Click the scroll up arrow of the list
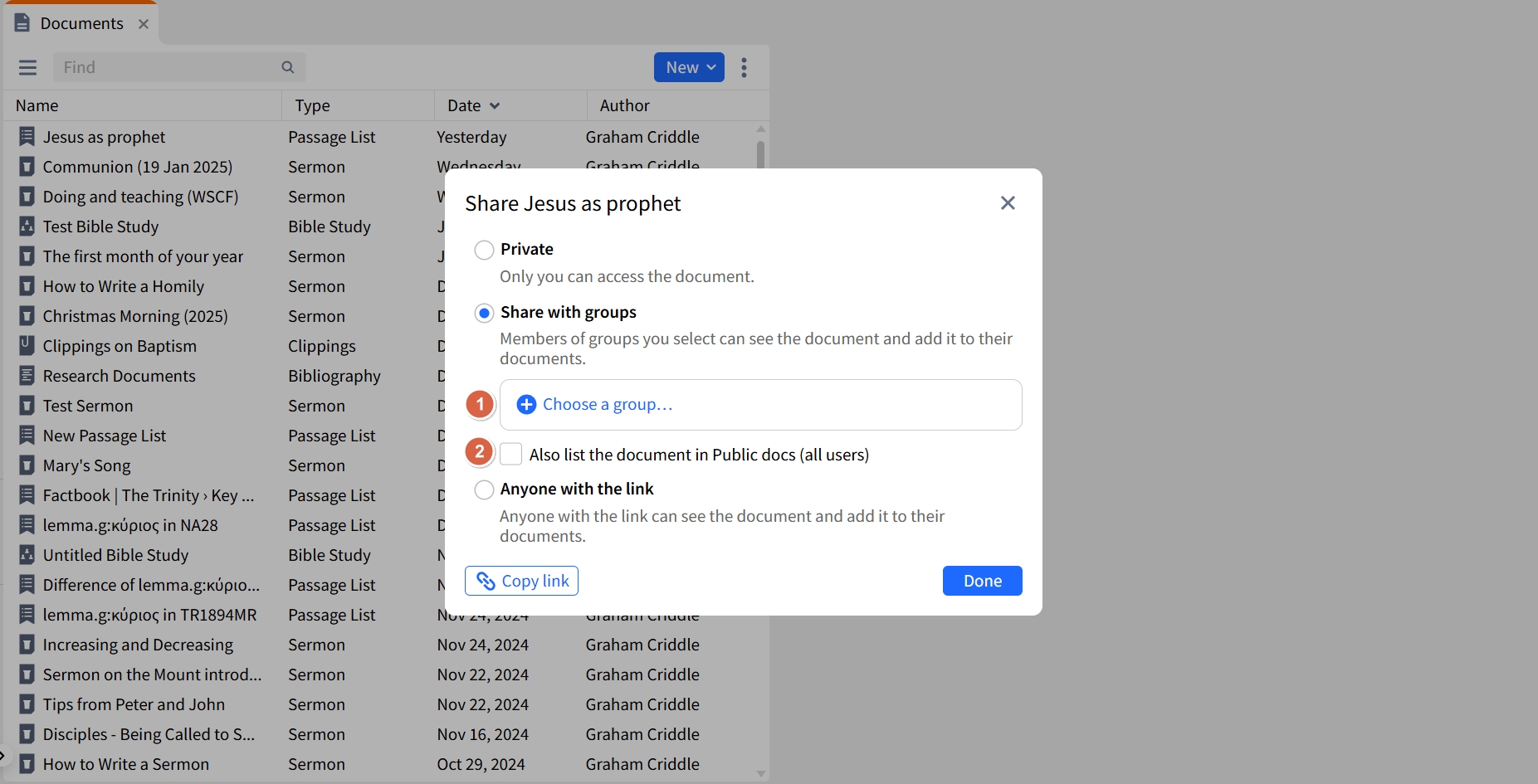 [760, 129]
